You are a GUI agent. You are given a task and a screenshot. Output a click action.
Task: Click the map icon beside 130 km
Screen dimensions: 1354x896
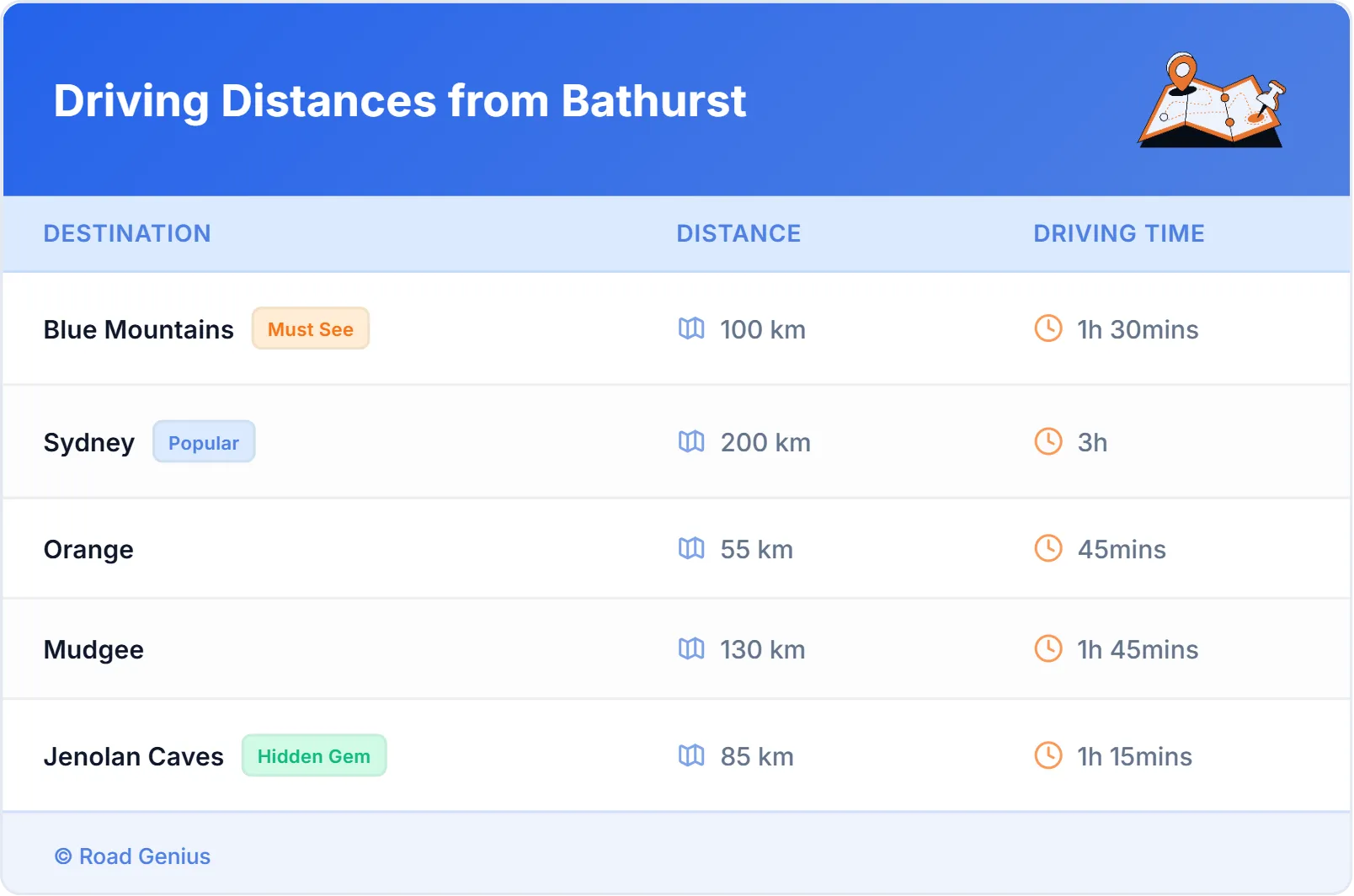click(691, 648)
